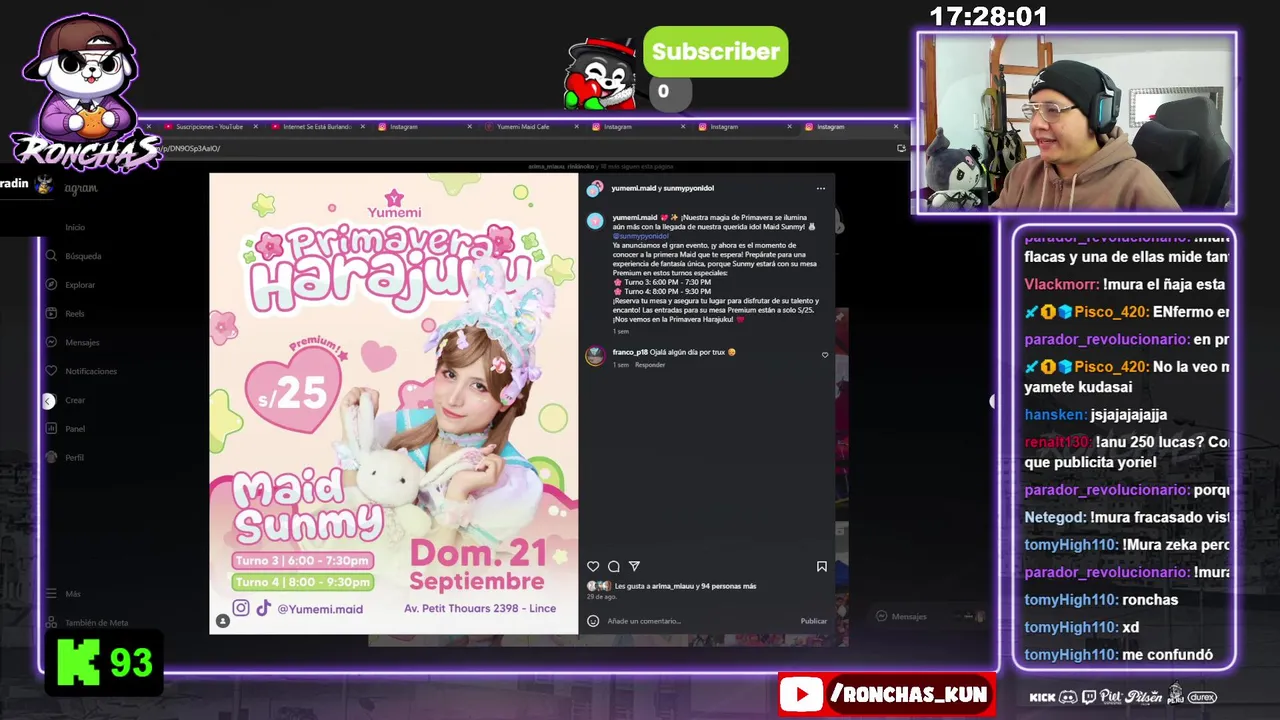Click Responder under franco_p18's comment
Viewport: 1280px width, 720px height.
coord(650,365)
